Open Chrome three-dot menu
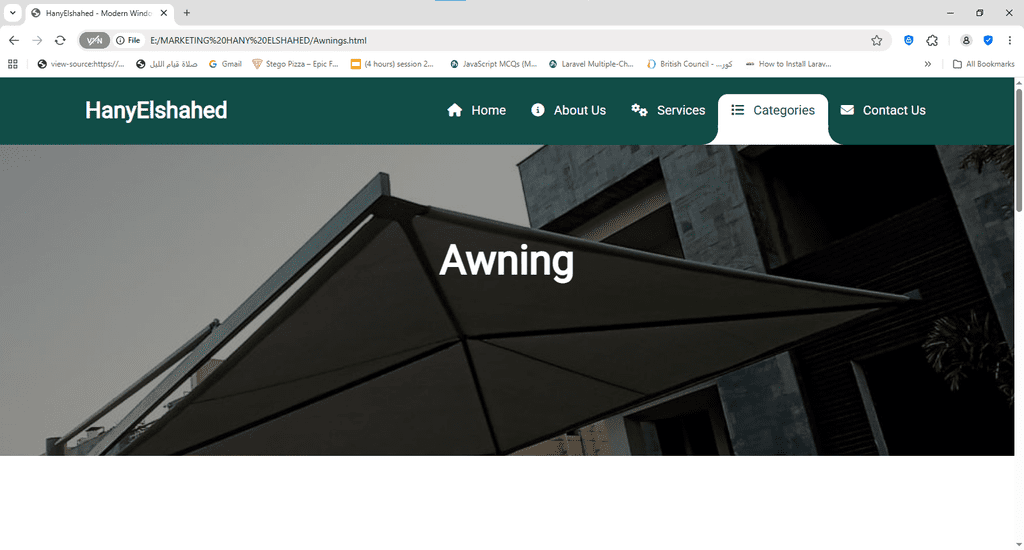The height and width of the screenshot is (550, 1024). (1010, 40)
